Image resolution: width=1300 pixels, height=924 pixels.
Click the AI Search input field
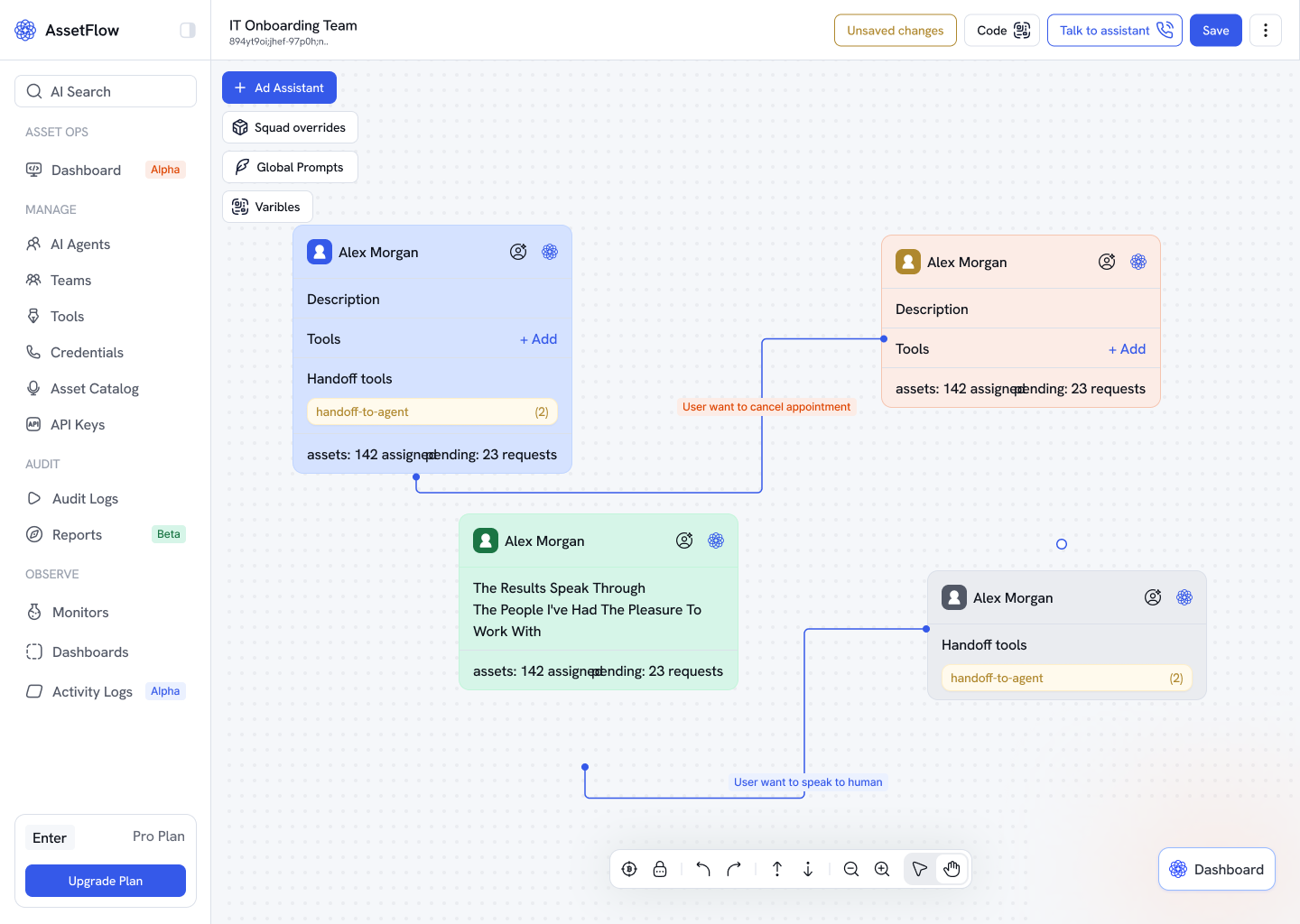(106, 91)
